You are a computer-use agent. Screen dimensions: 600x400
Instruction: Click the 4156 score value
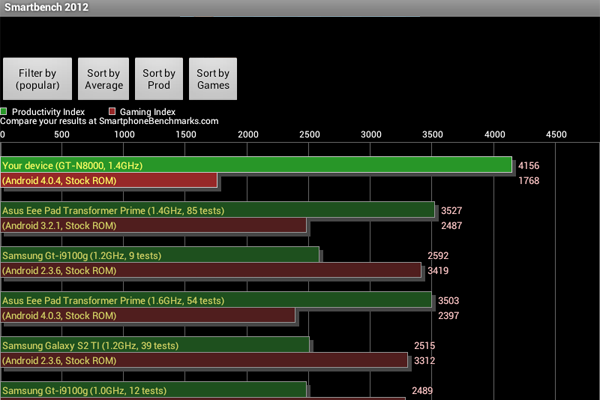528,166
